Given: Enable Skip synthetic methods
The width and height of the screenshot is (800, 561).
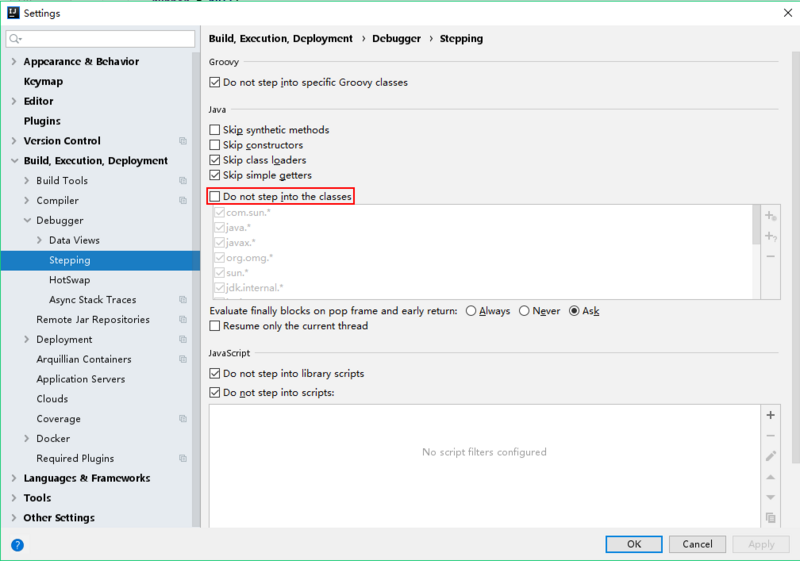Looking at the screenshot, I should 215,130.
